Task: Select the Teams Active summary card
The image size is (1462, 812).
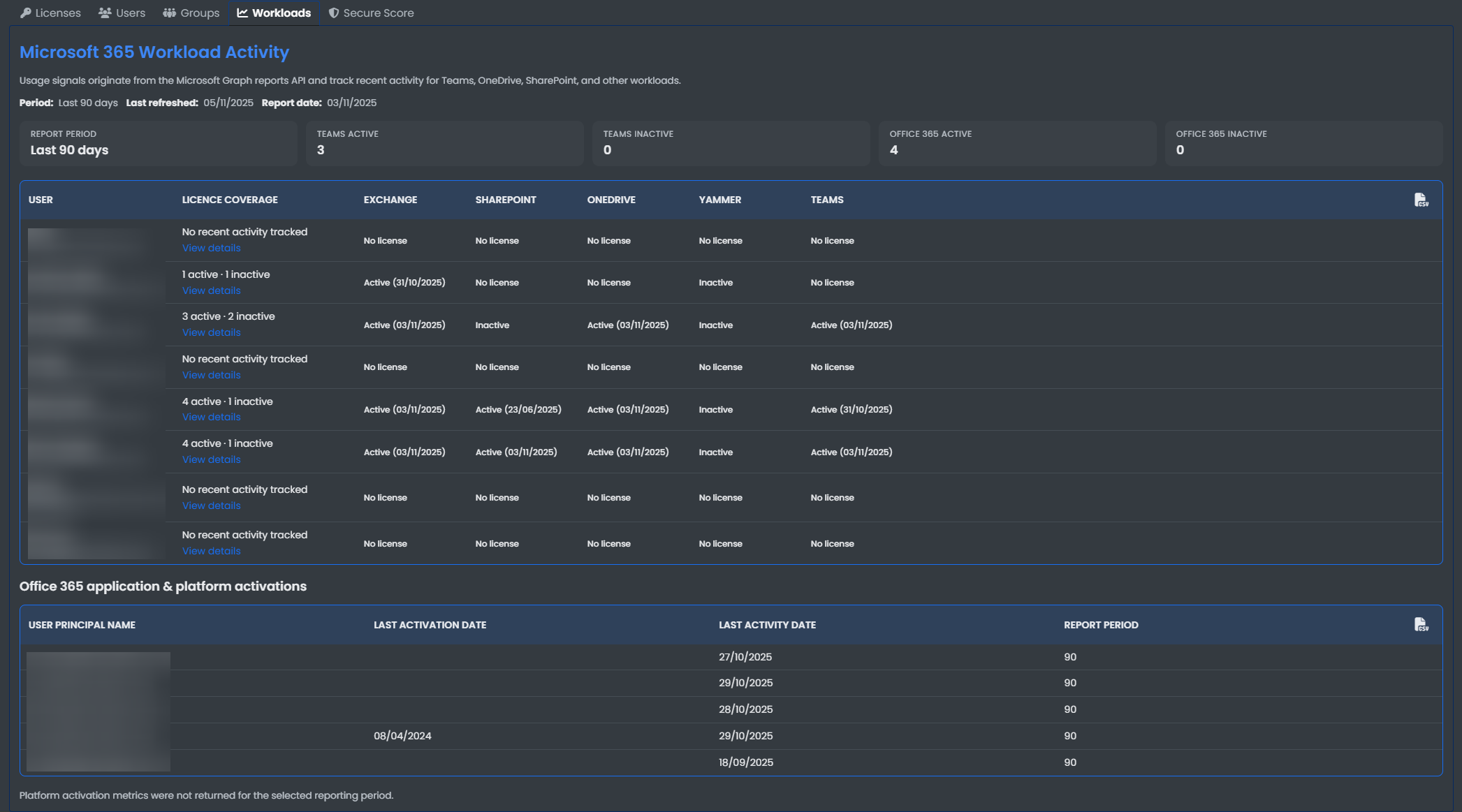Action: 445,143
